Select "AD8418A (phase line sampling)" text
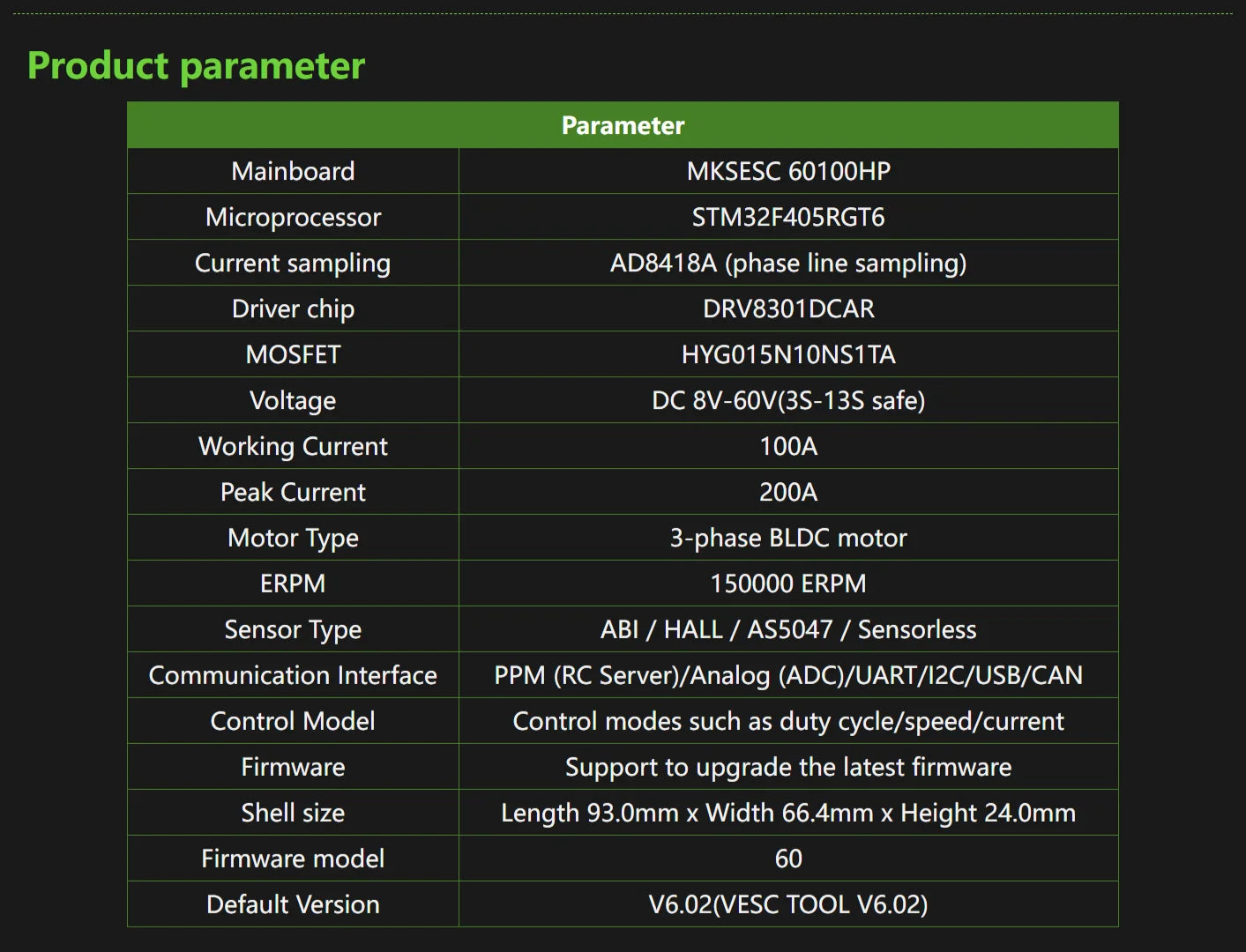This screenshot has height=952, width=1246. (788, 263)
